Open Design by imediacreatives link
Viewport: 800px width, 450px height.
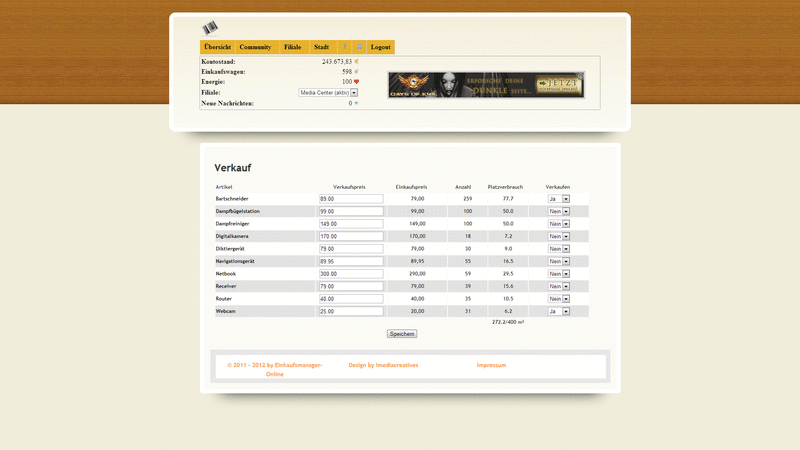click(x=383, y=365)
